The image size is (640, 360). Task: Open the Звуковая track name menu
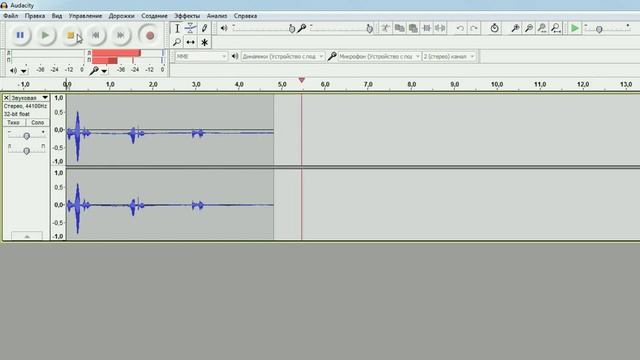click(x=30, y=98)
